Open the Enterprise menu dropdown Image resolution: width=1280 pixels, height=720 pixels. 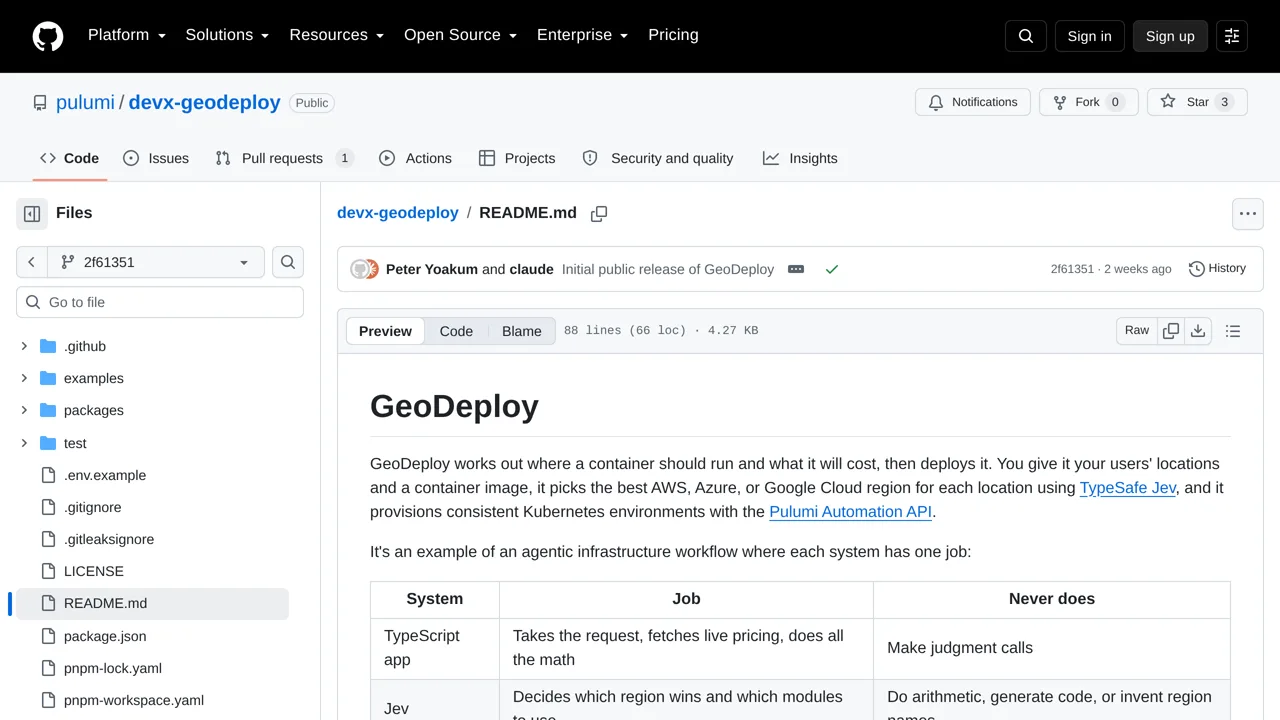click(x=582, y=35)
